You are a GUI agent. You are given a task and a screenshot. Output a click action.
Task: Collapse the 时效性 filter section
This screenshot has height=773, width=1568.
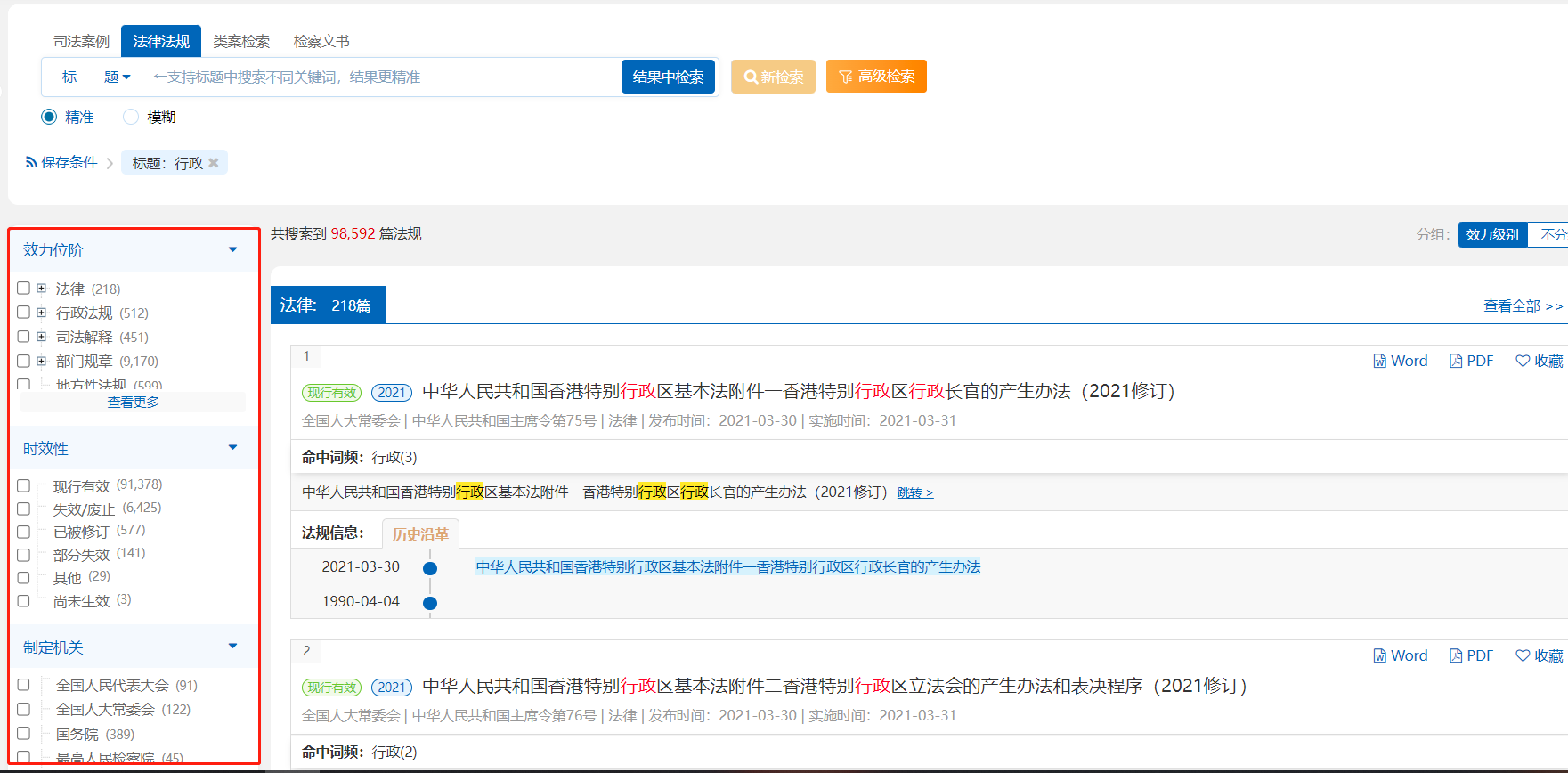tap(232, 448)
